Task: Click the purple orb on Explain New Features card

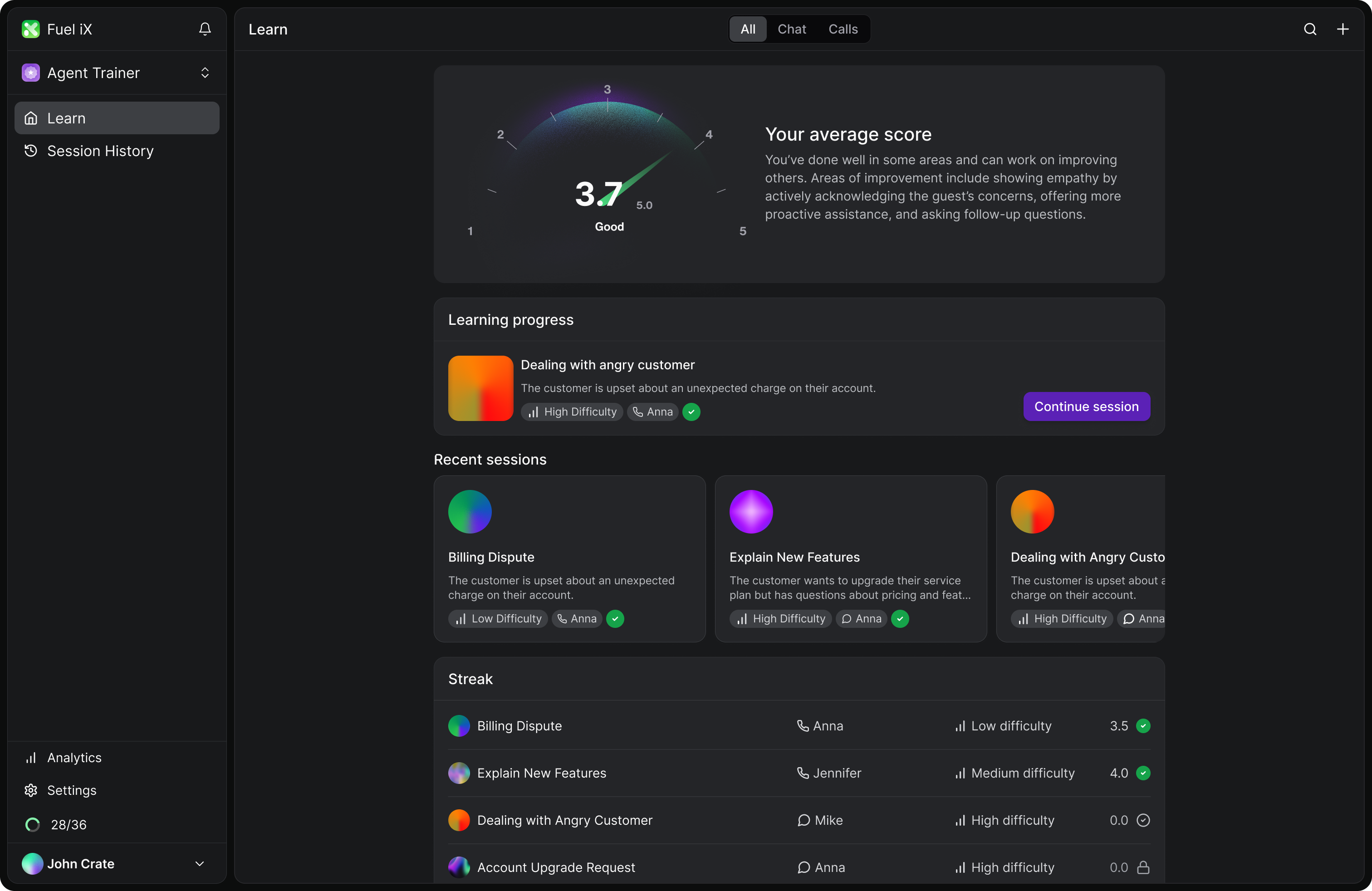Action: [x=751, y=512]
